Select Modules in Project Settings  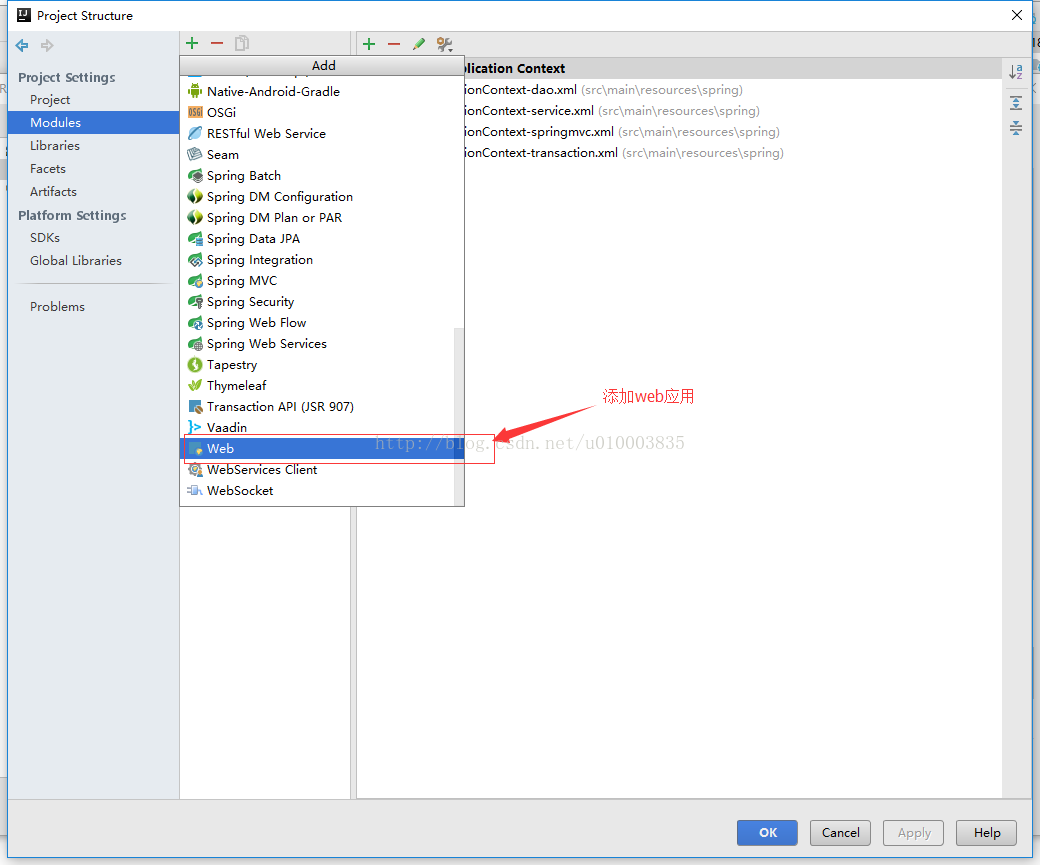click(94, 123)
